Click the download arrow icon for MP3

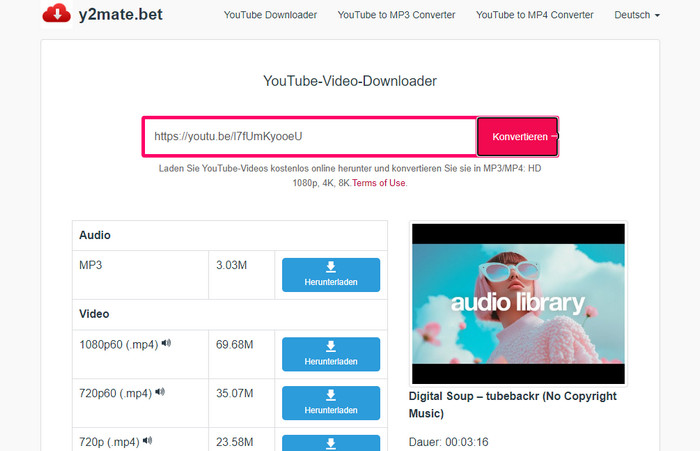[x=331, y=267]
